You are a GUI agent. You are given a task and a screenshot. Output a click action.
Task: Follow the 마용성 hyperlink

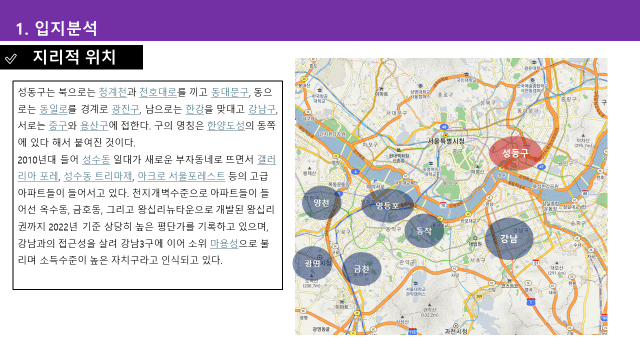(224, 243)
